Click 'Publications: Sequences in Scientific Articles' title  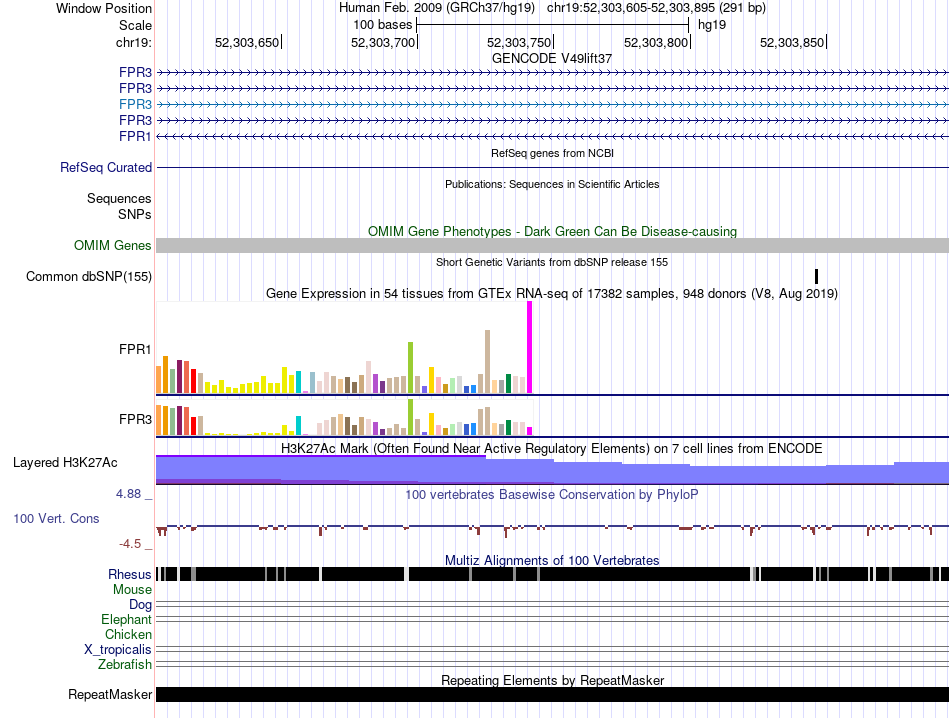pos(552,184)
